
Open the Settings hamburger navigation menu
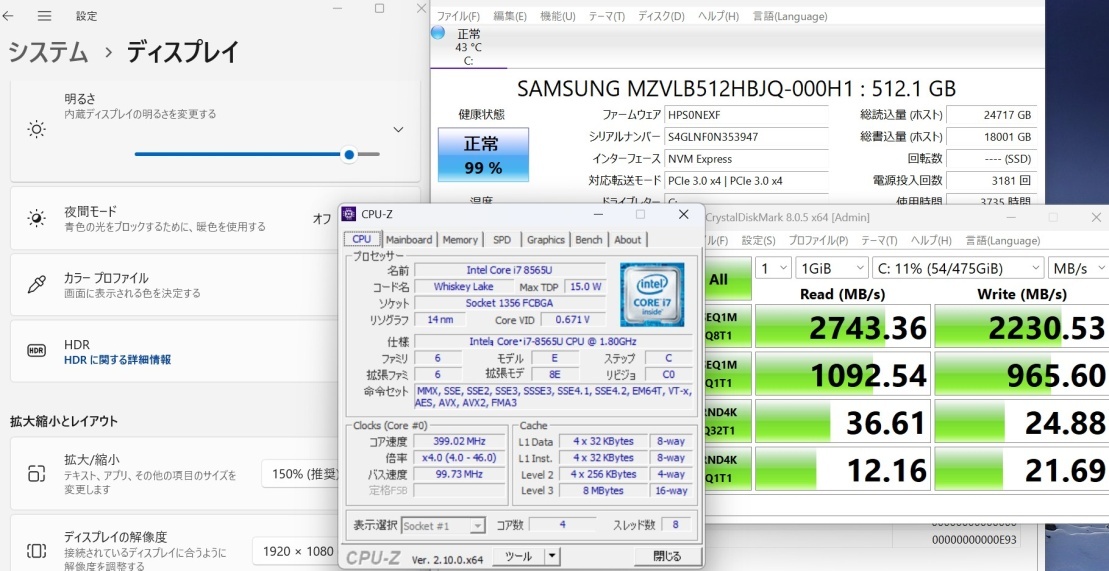point(45,16)
